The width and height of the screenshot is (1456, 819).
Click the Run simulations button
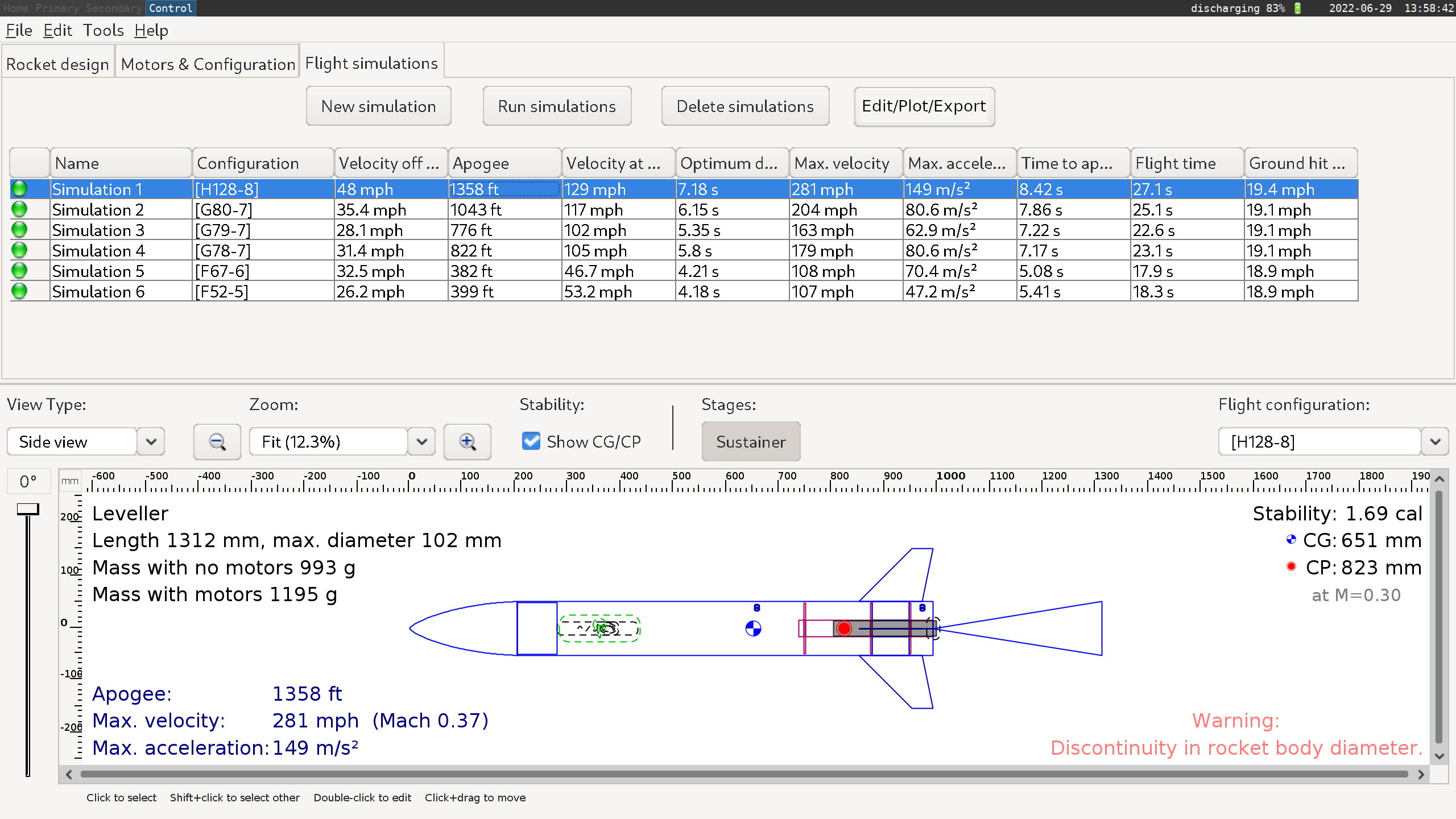tap(557, 106)
